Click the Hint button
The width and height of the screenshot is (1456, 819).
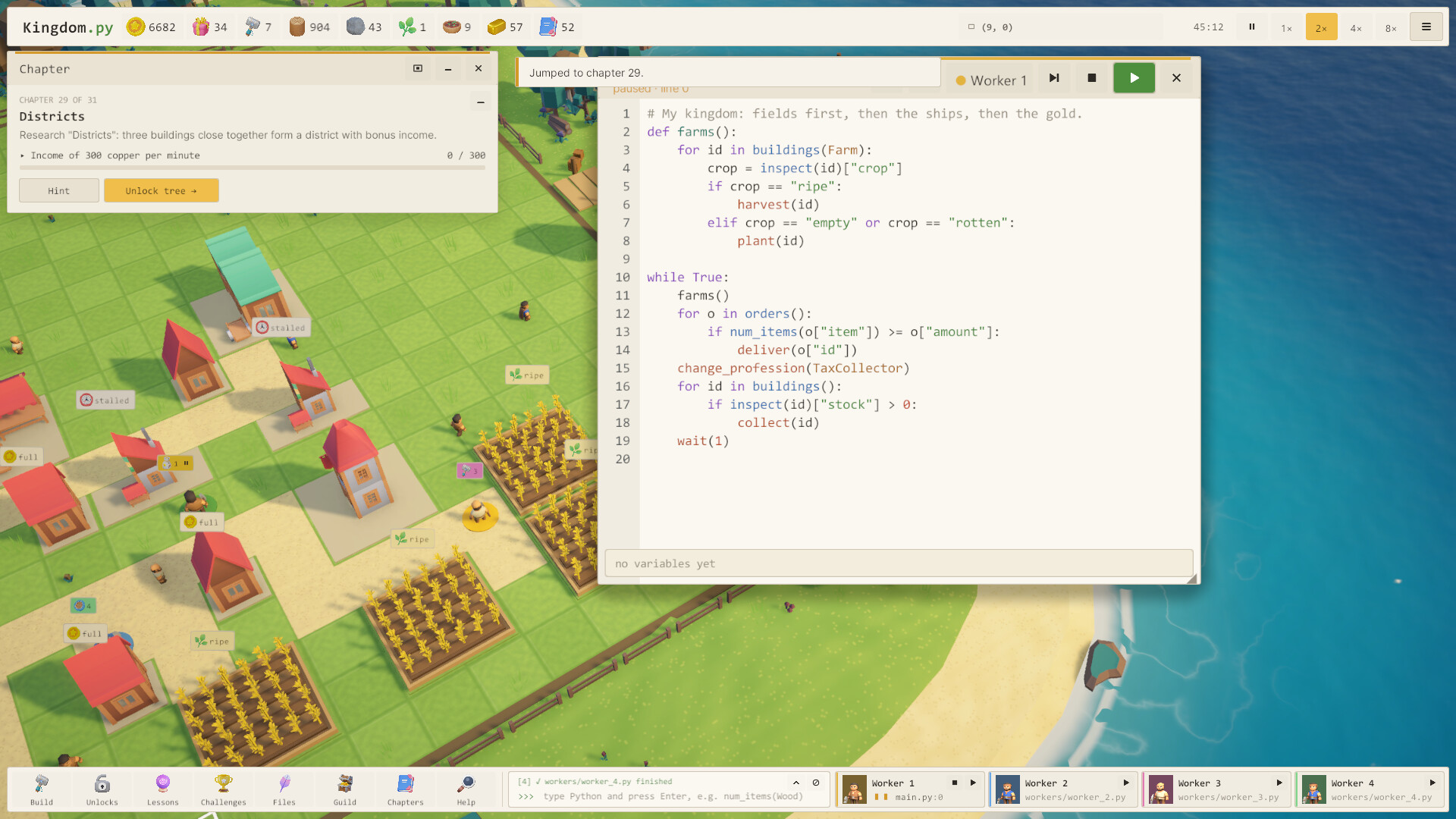point(59,190)
